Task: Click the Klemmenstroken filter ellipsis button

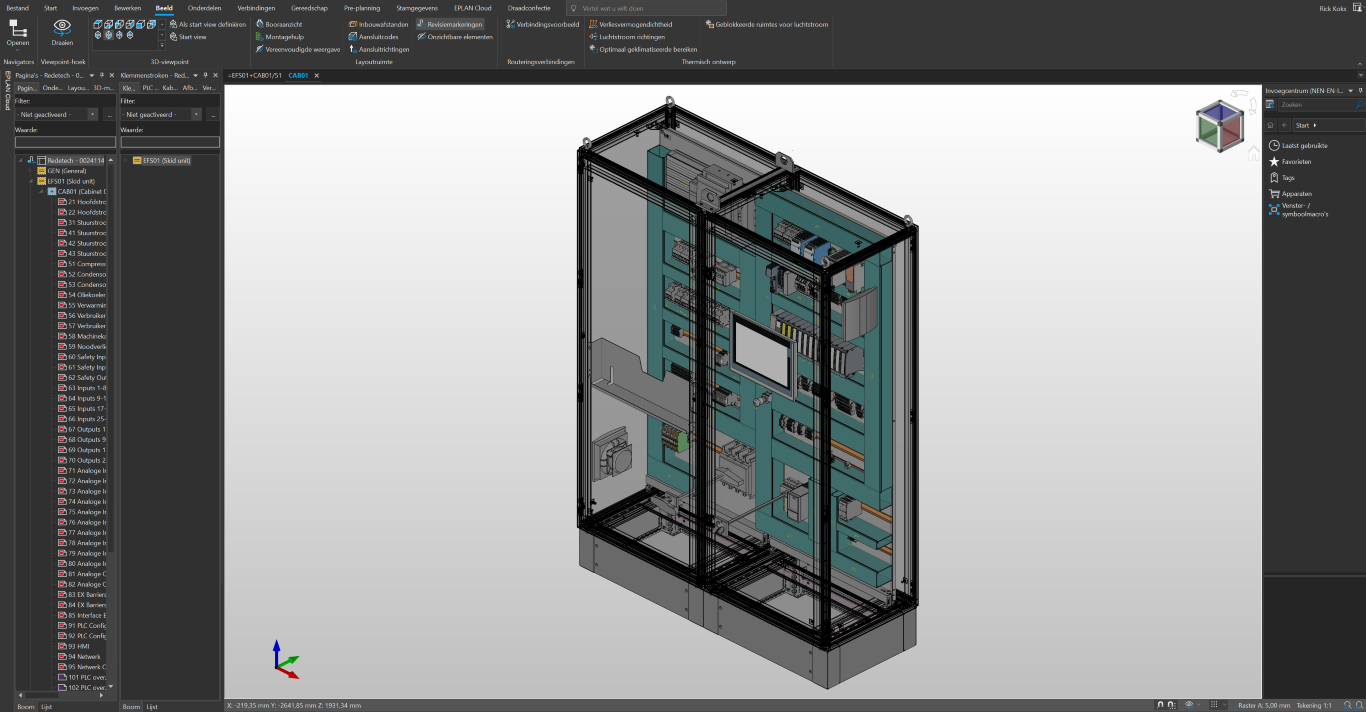Action: pos(214,115)
